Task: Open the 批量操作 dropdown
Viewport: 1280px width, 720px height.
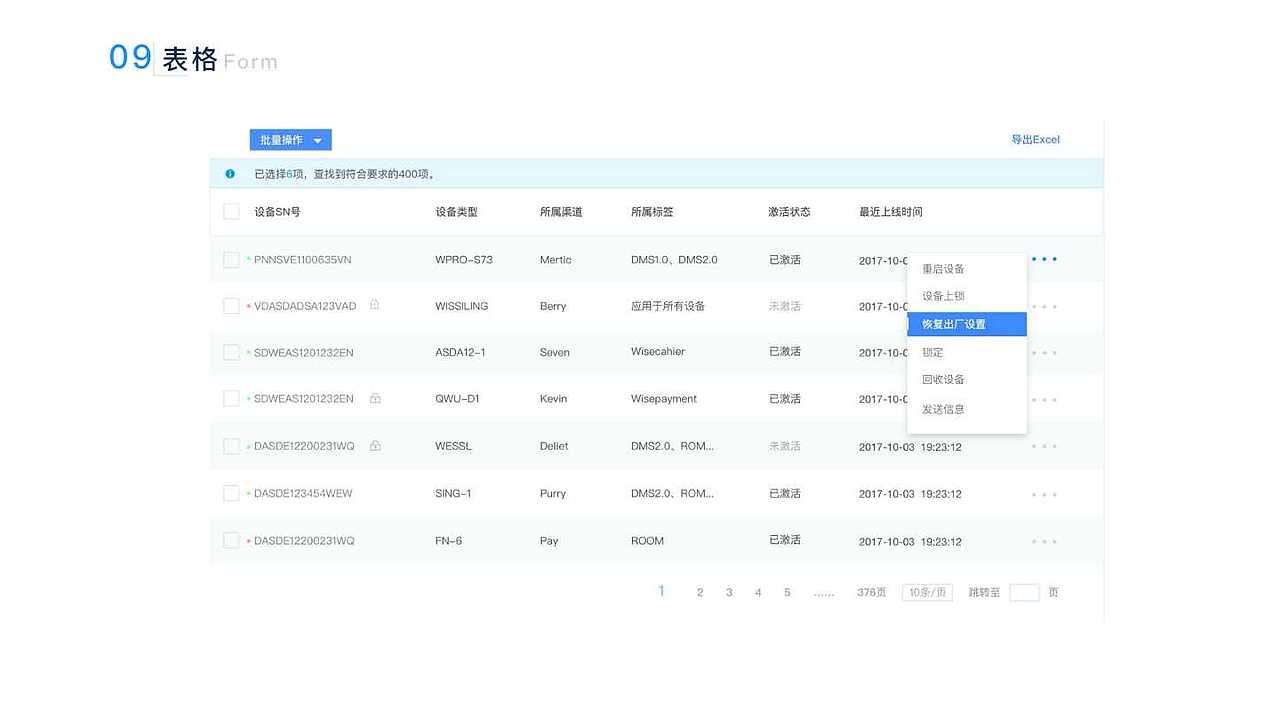Action: point(290,140)
